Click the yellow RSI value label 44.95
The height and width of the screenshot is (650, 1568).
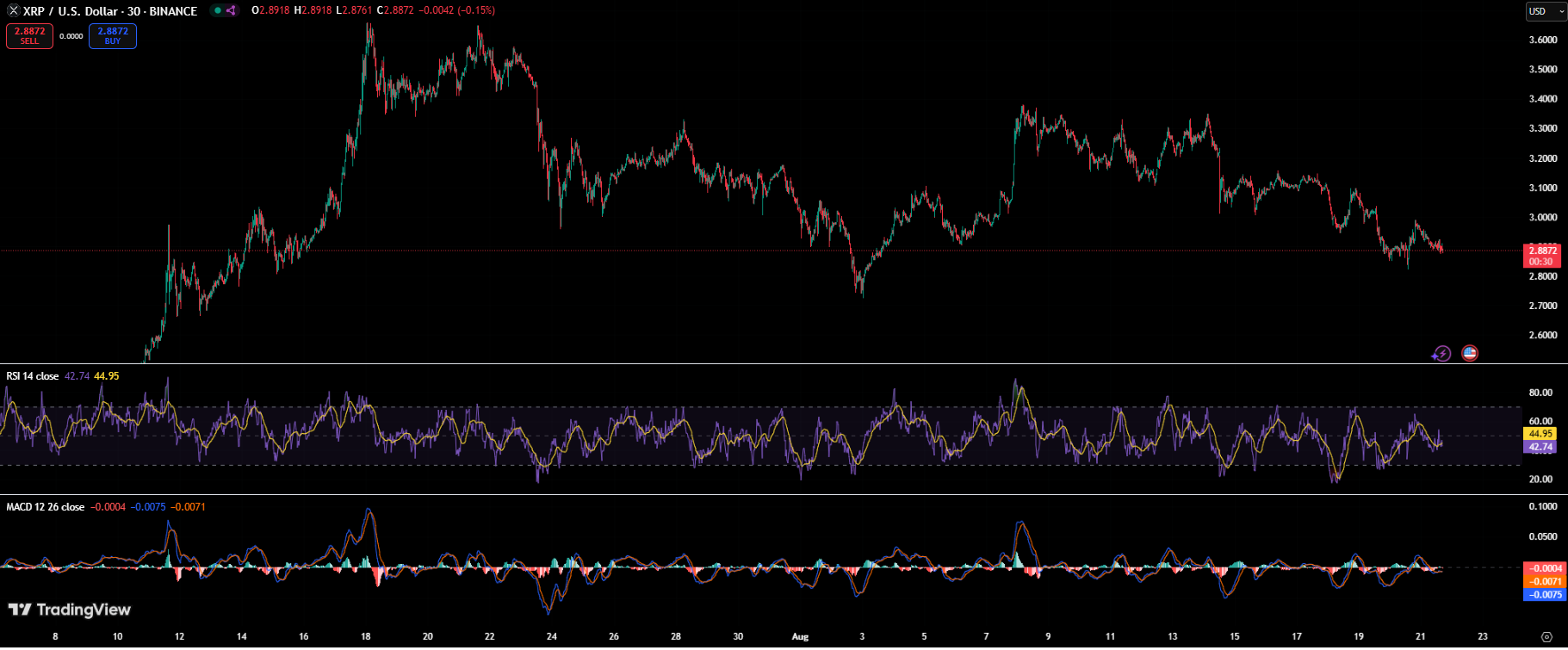(x=1540, y=434)
